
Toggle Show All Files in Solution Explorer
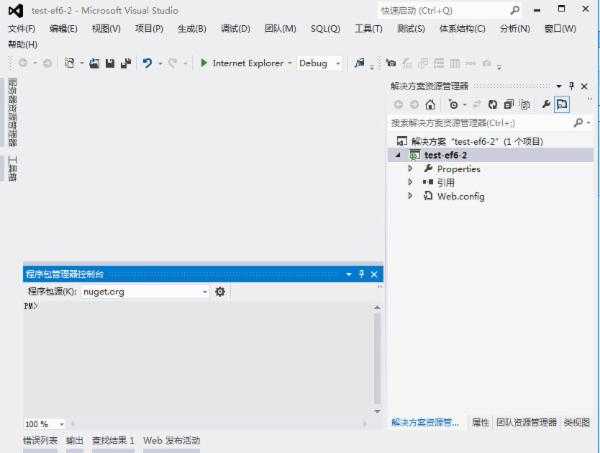(525, 104)
